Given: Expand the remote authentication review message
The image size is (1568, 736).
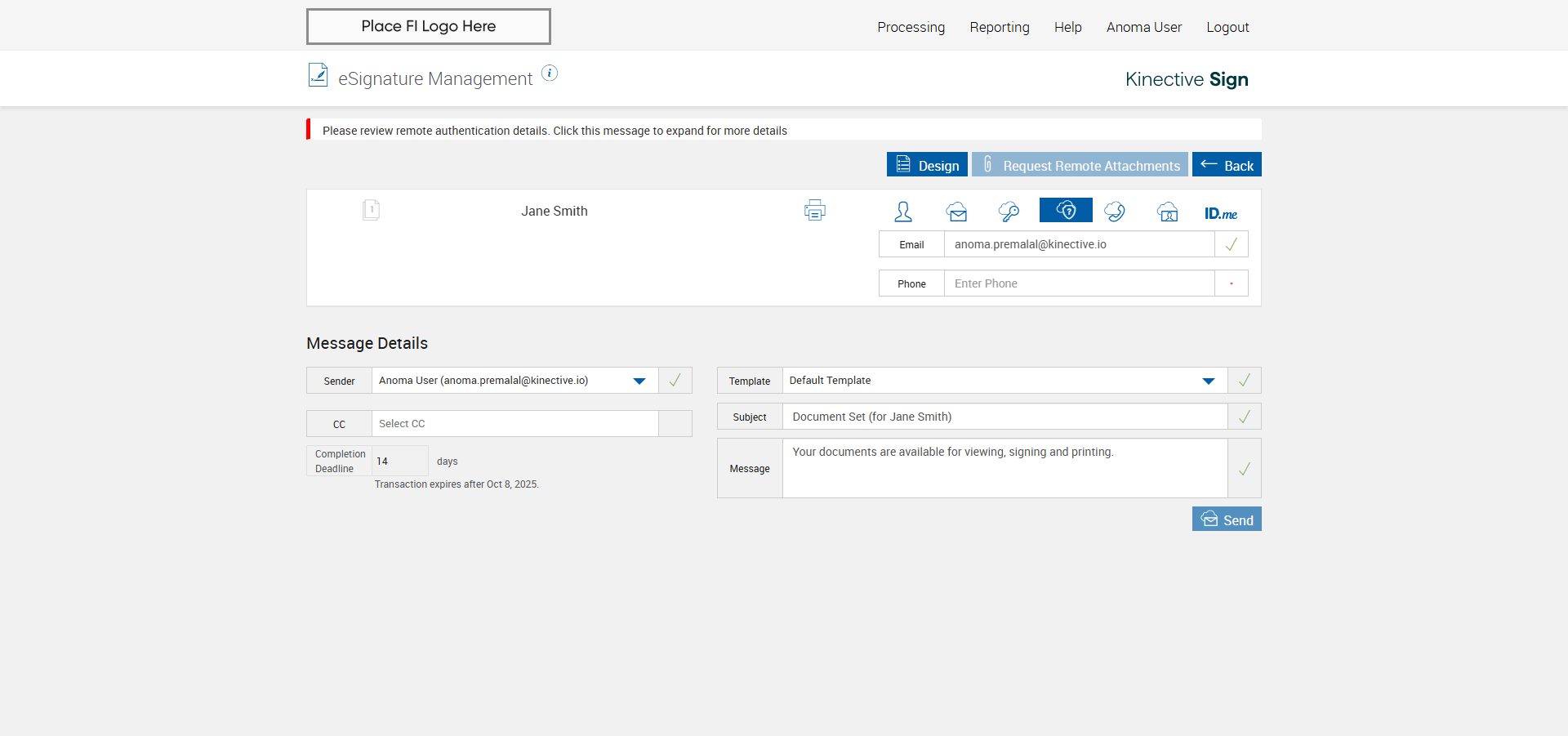Looking at the screenshot, I should pyautogui.click(x=555, y=131).
